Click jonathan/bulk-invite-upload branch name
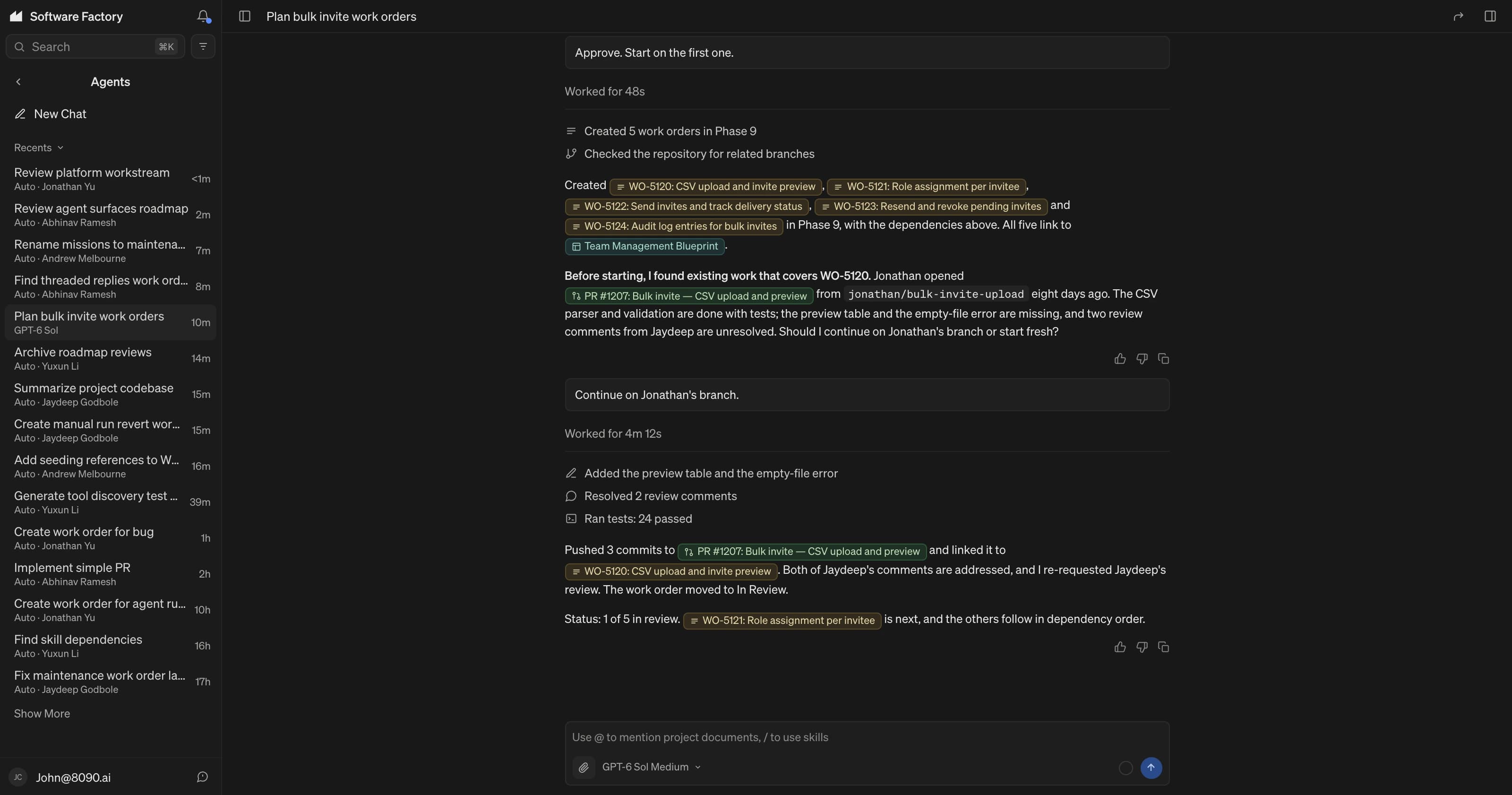This screenshot has height=795, width=1512. (936, 294)
